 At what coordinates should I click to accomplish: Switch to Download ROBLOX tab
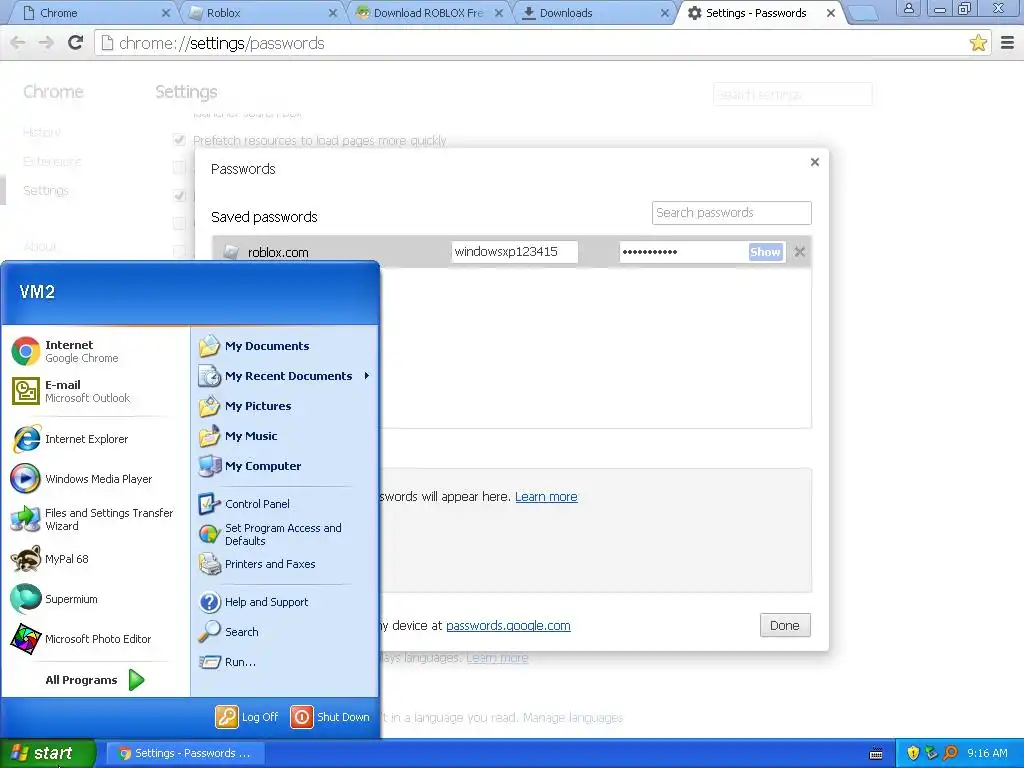coord(429,13)
